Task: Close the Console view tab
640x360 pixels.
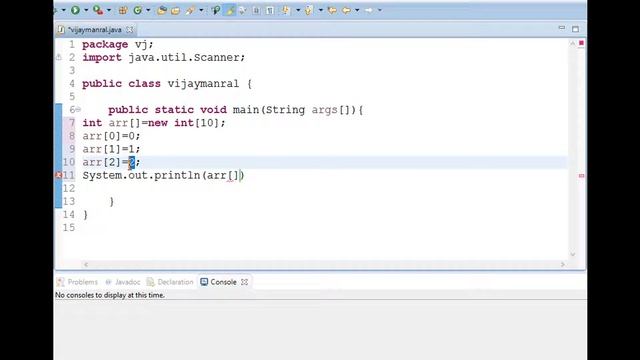Action: [x=244, y=282]
